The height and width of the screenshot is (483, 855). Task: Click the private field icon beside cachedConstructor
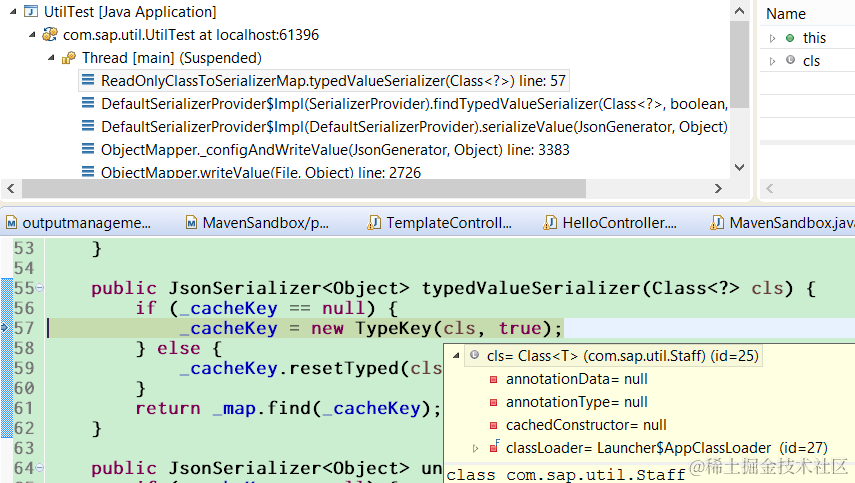pos(493,425)
